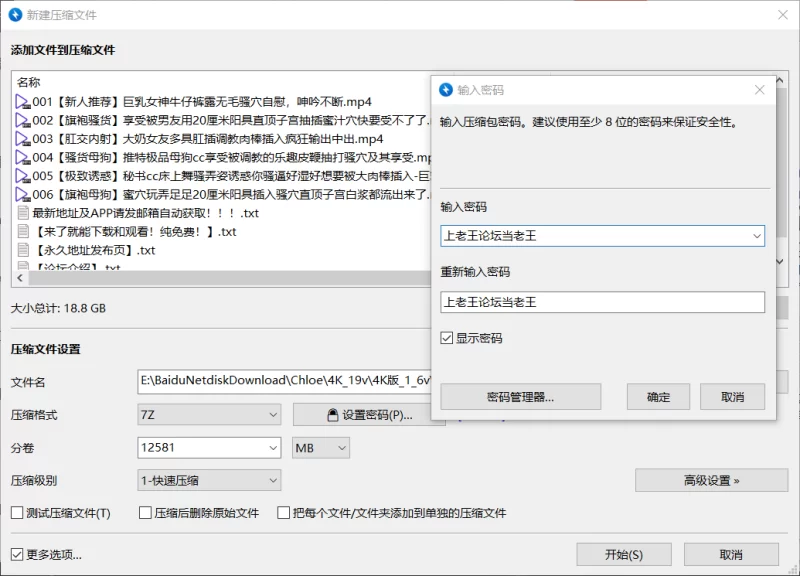Confirm the password with 确定
The height and width of the screenshot is (576, 800).
(658, 397)
